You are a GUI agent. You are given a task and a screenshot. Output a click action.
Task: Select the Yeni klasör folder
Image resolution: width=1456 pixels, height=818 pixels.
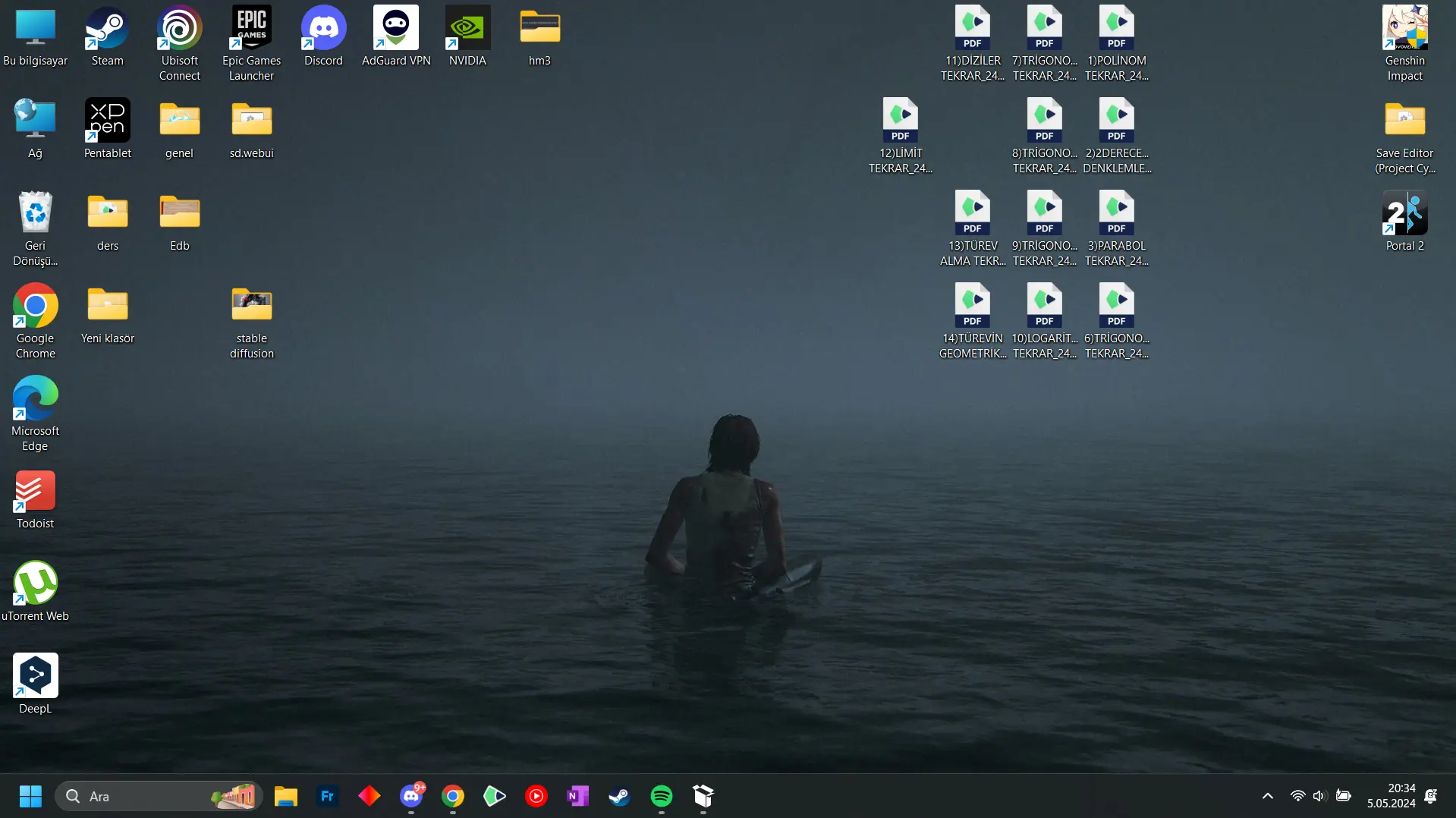click(x=107, y=314)
